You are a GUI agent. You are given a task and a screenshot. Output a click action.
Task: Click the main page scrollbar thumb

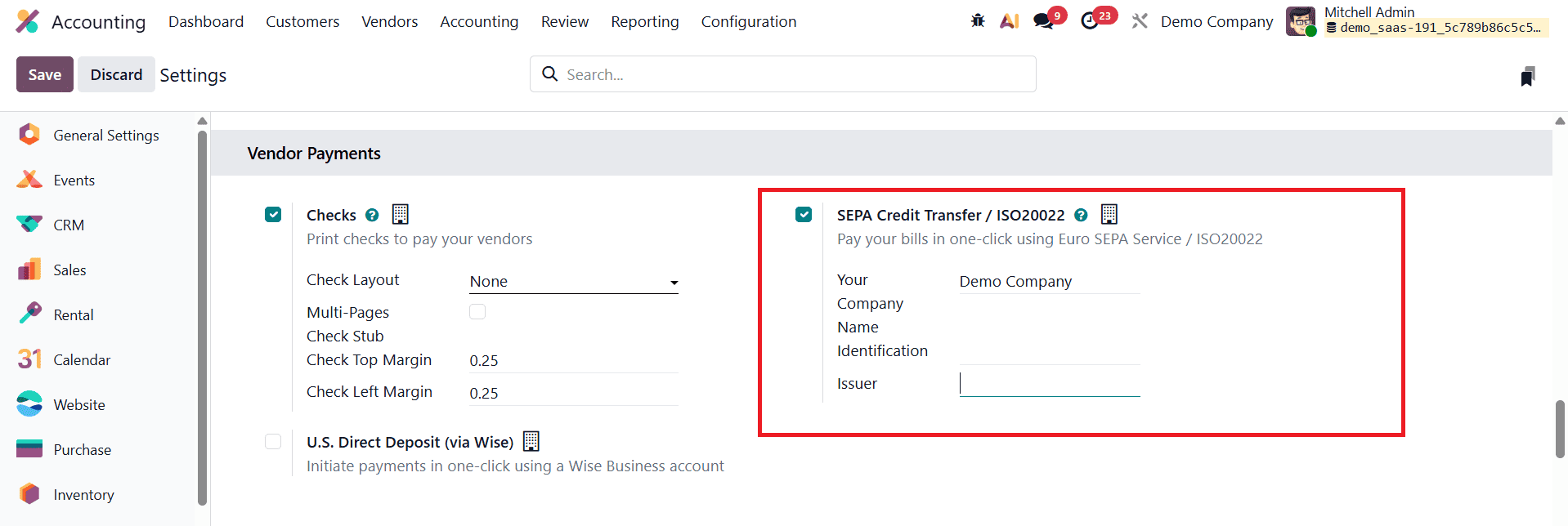point(1560,429)
